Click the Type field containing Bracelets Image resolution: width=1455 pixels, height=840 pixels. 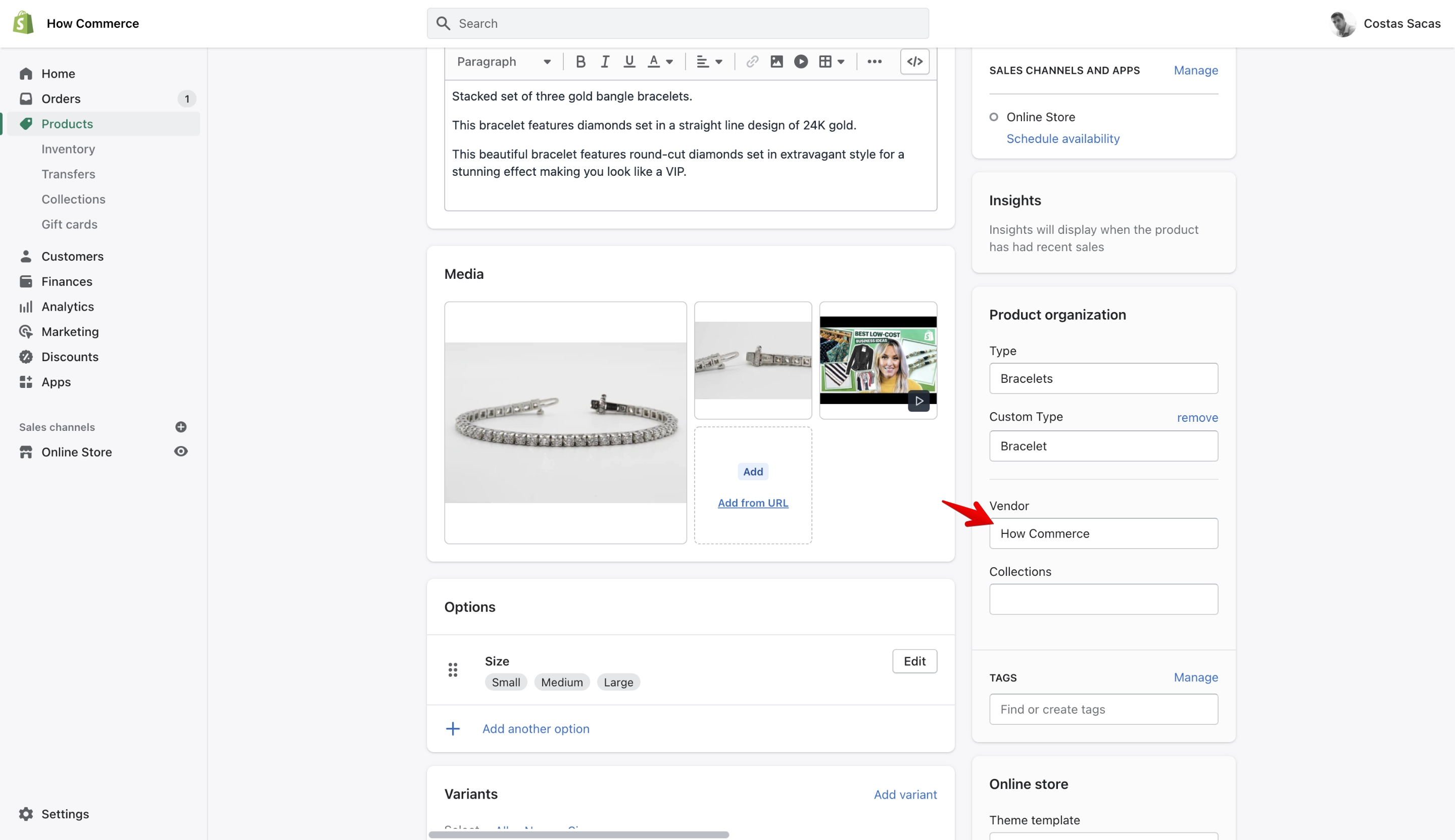pyautogui.click(x=1103, y=378)
